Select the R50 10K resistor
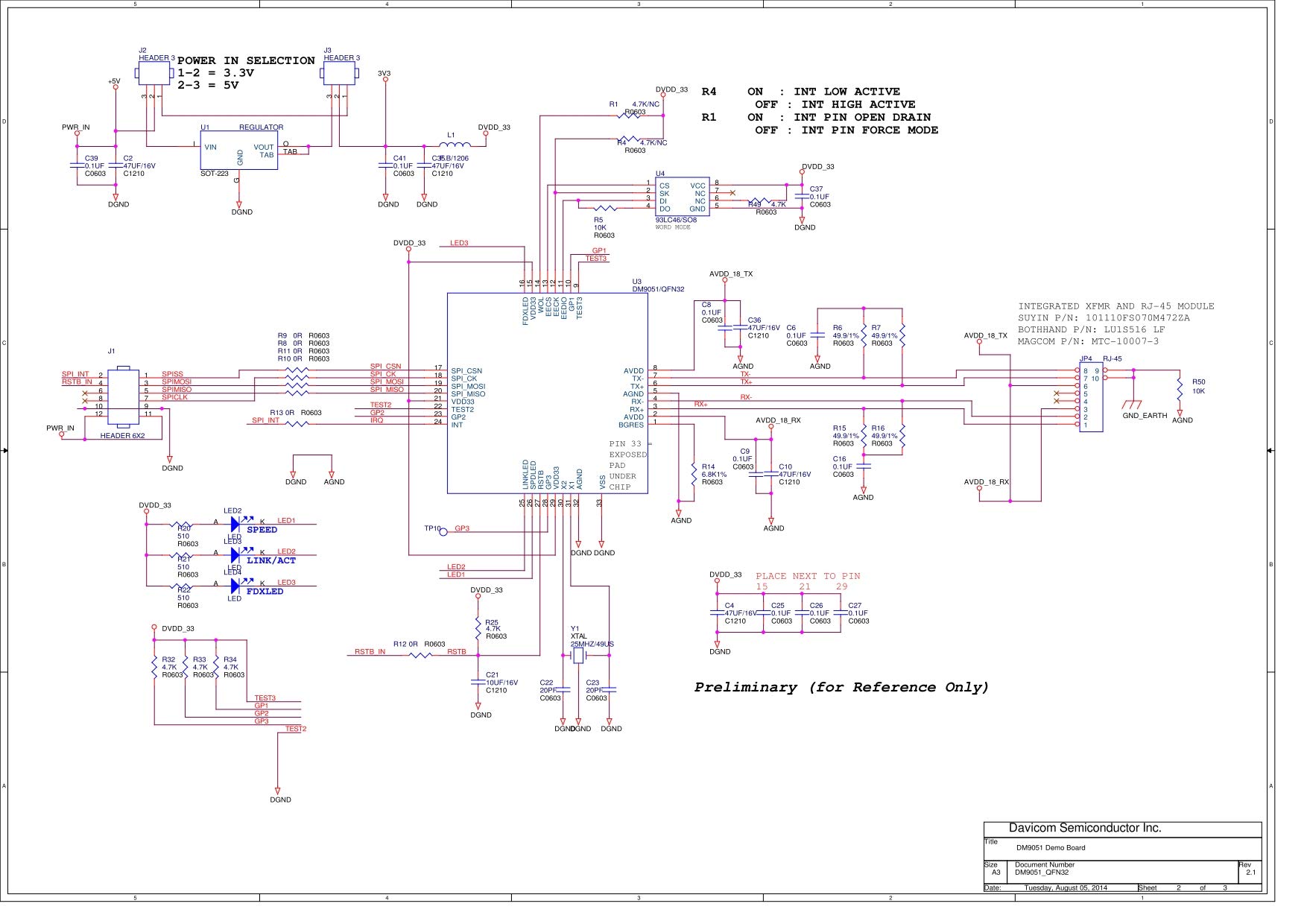Viewport: 1307px width, 924px height. (1180, 389)
